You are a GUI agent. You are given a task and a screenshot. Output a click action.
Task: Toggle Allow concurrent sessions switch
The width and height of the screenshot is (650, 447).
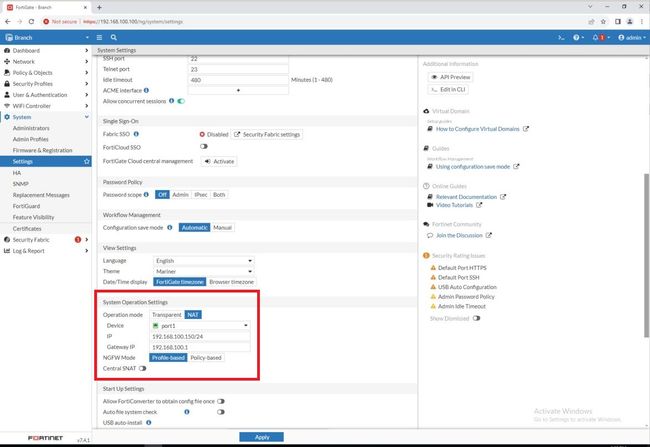181,101
